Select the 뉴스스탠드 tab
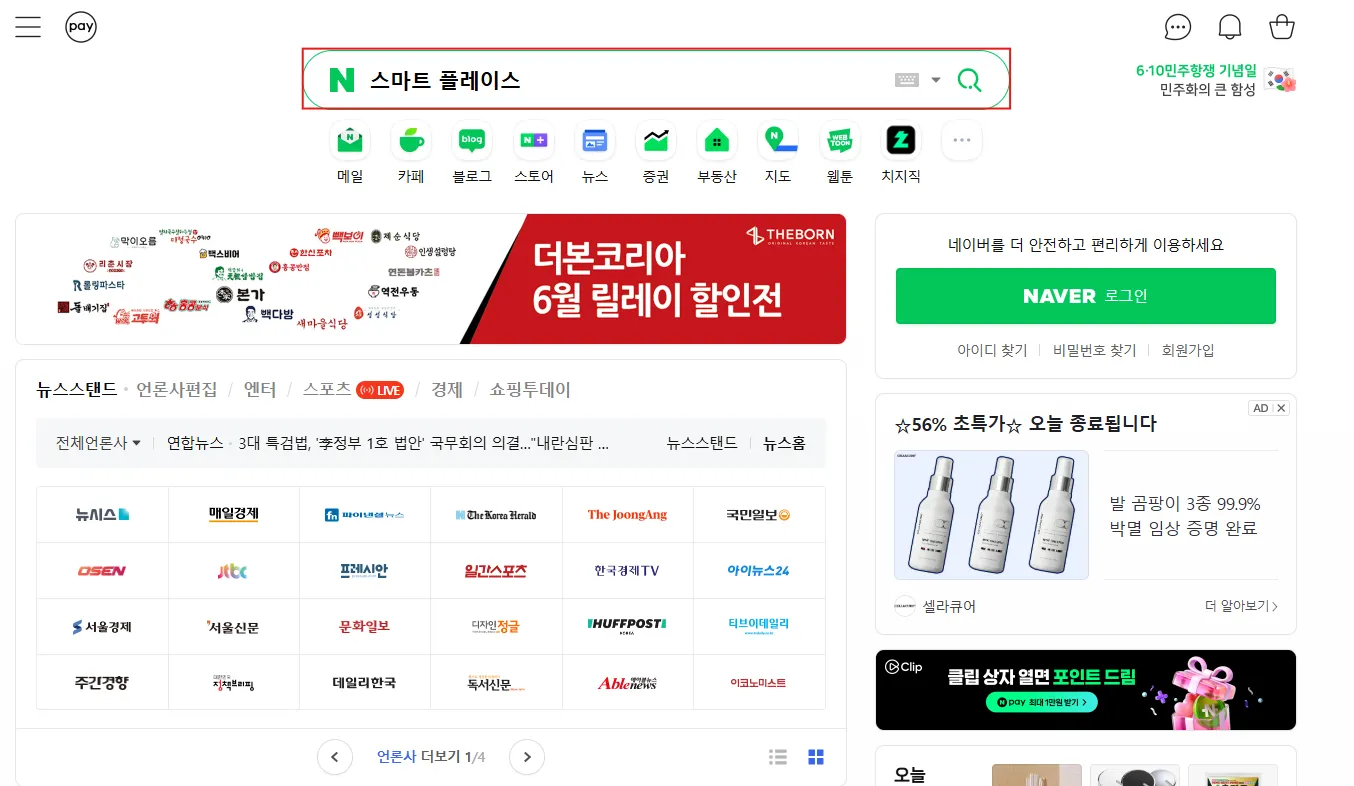The width and height of the screenshot is (1354, 786). coord(77,390)
